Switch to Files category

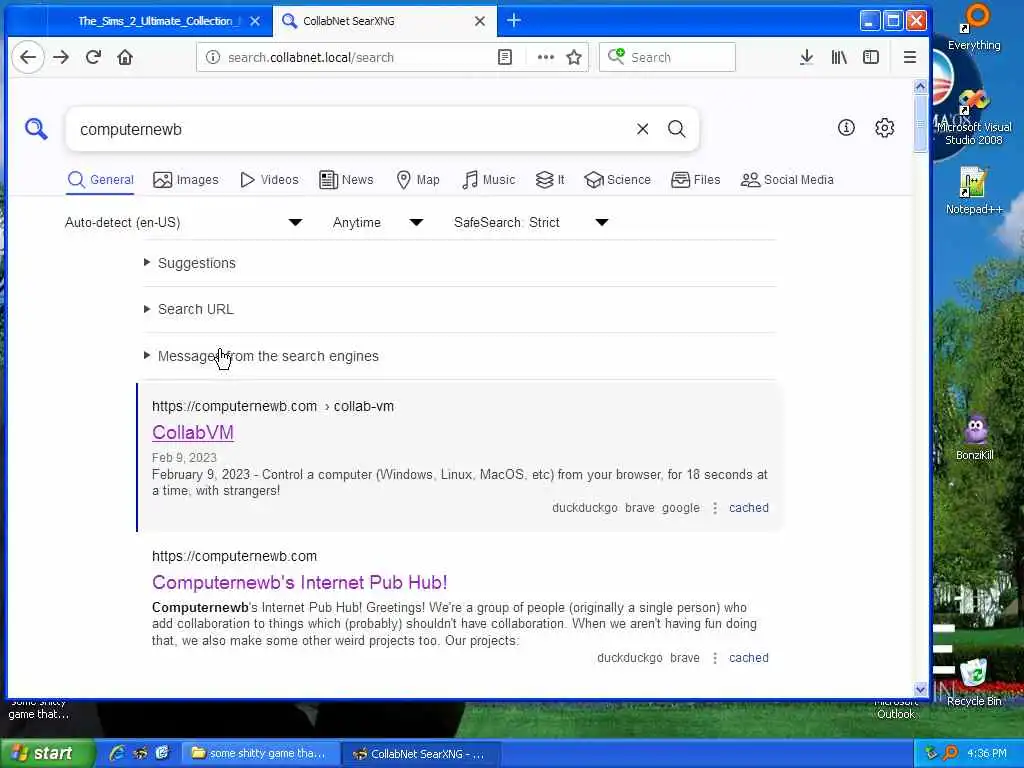coord(696,180)
